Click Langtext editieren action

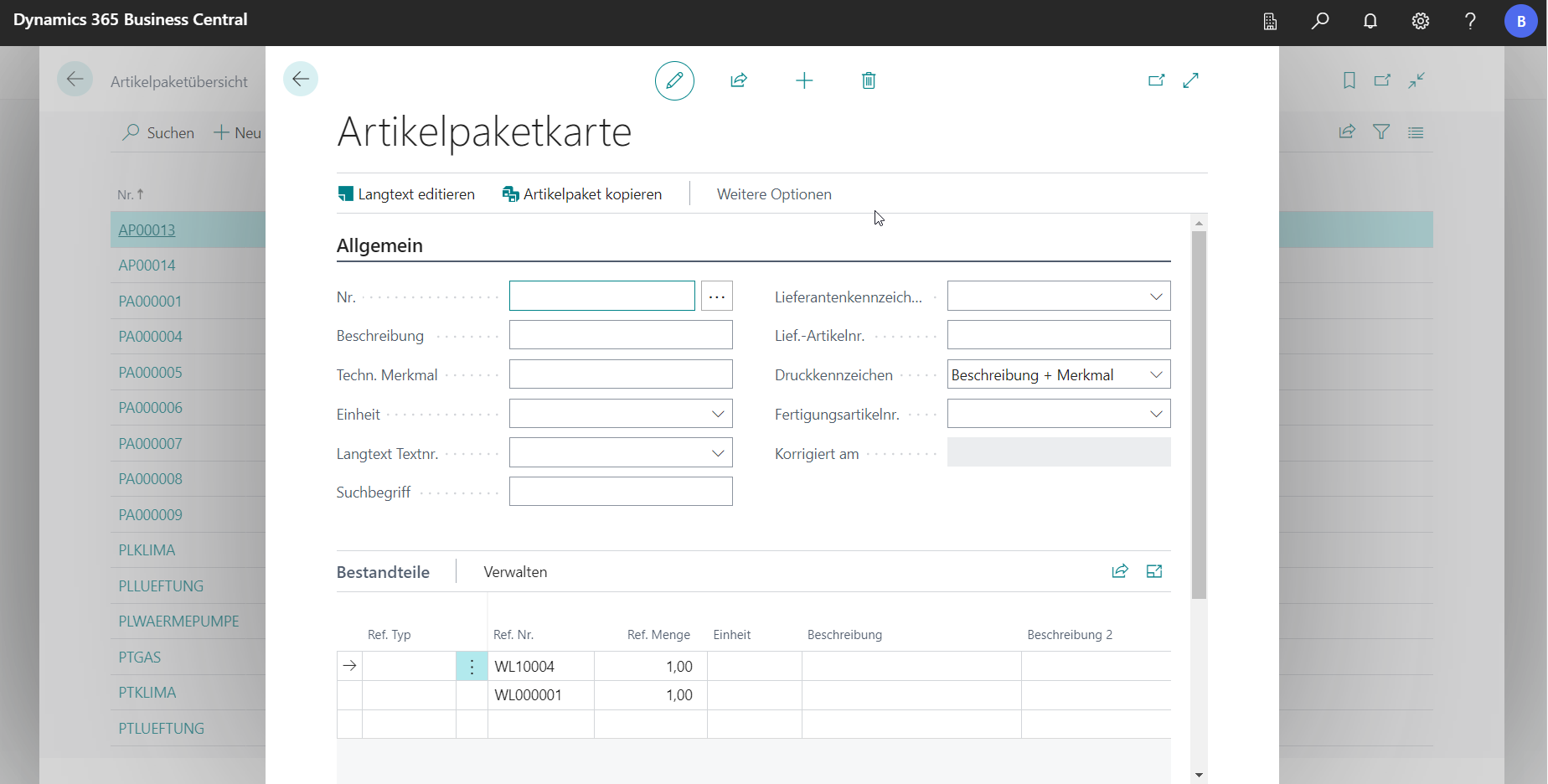tap(406, 194)
